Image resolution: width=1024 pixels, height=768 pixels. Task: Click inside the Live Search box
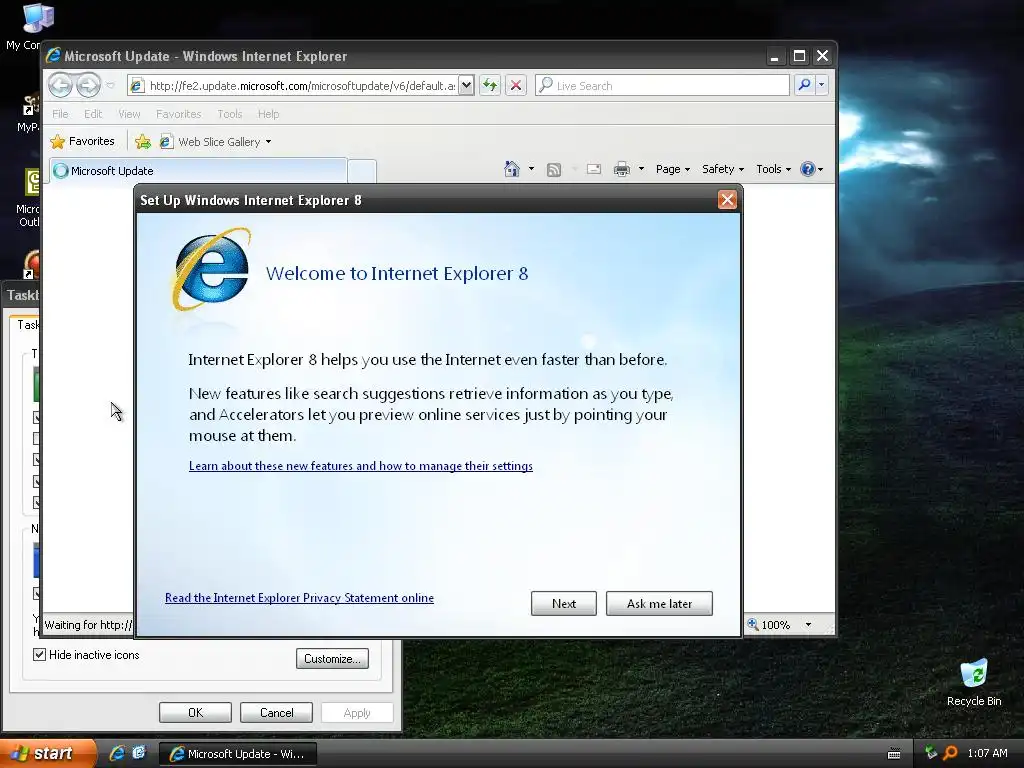(x=662, y=86)
